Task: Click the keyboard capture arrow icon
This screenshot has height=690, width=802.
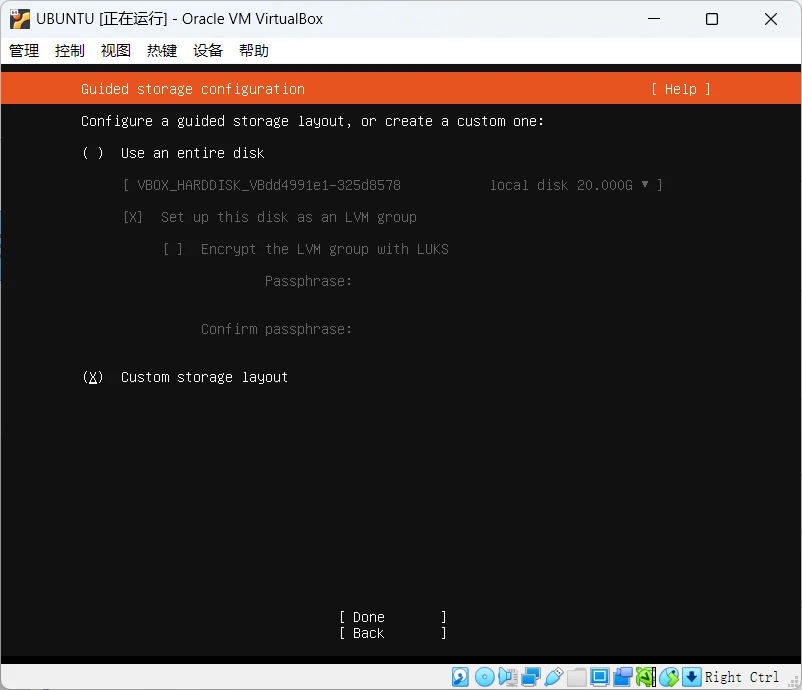Action: pos(692,677)
